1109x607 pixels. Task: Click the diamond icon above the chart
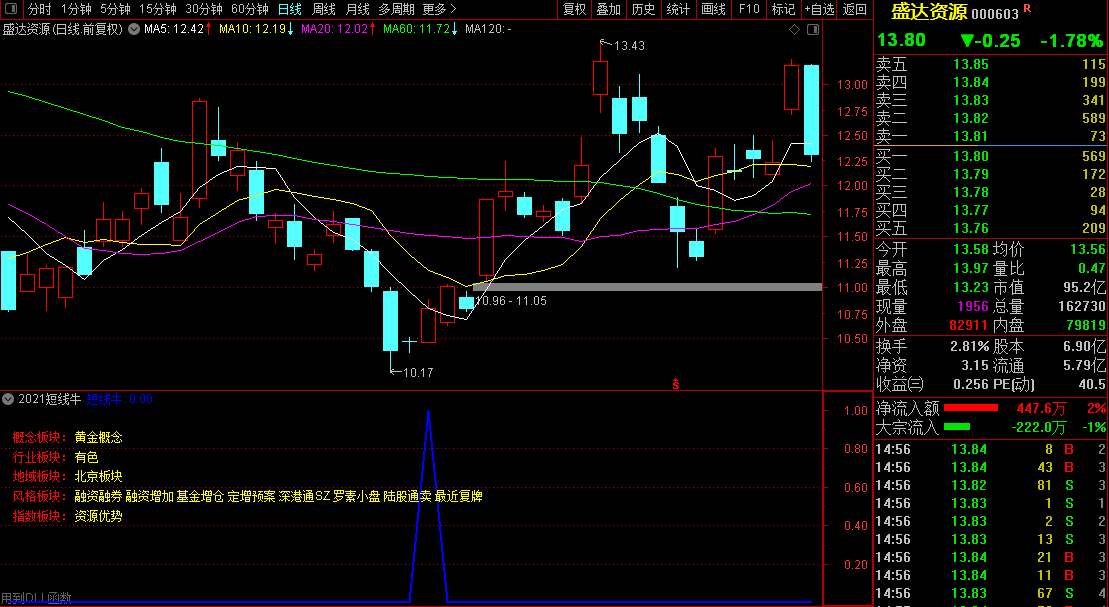click(794, 29)
